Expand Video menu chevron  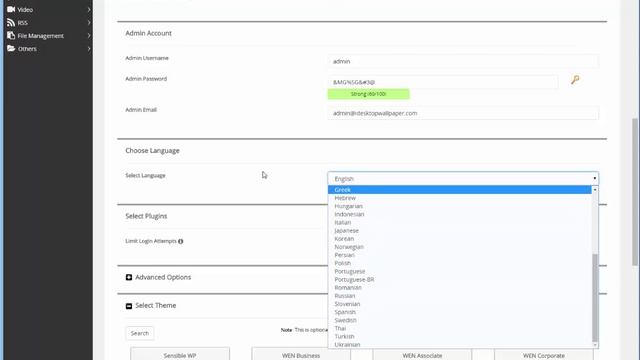pos(89,9)
